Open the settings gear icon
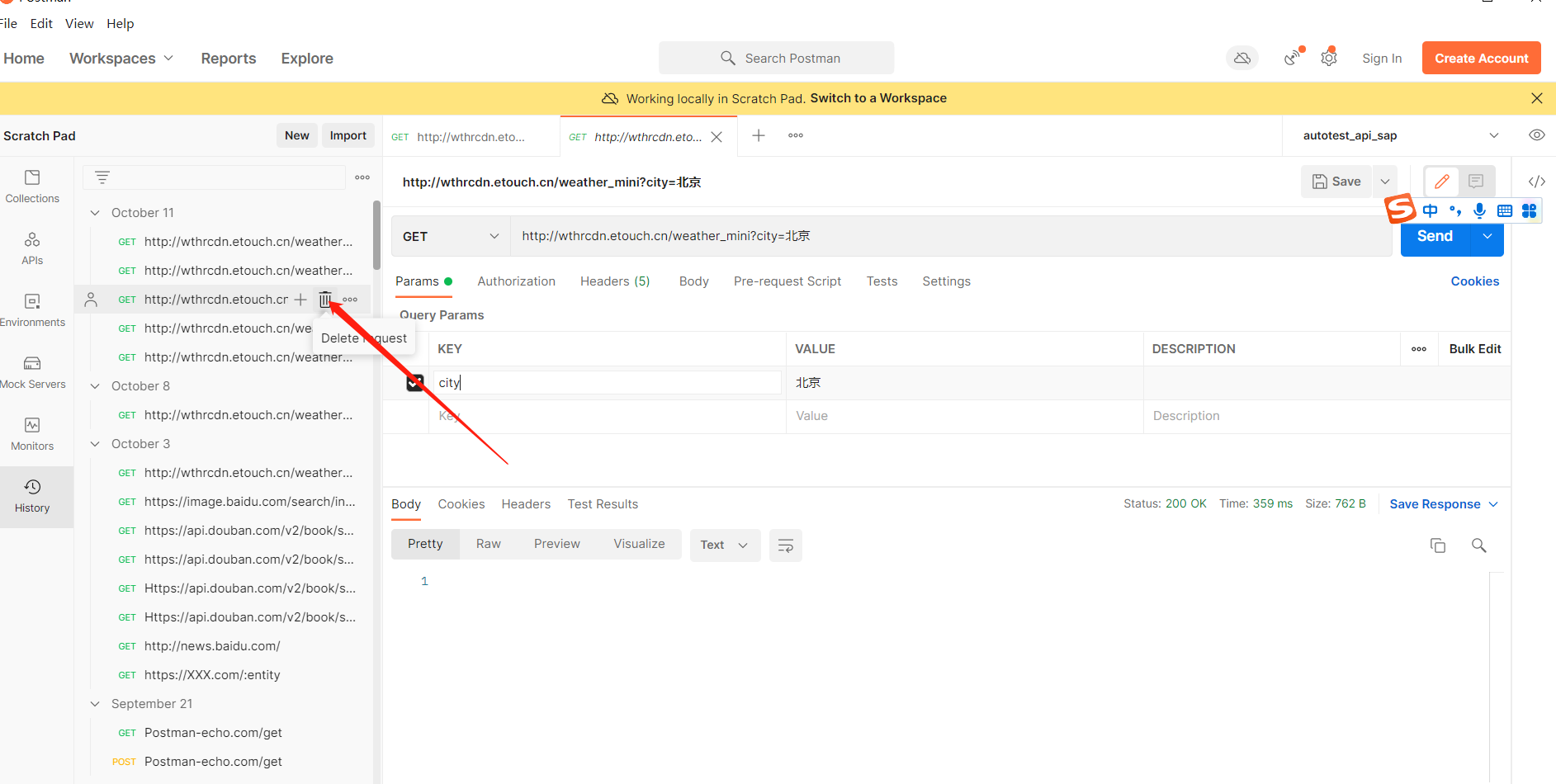 [1329, 59]
